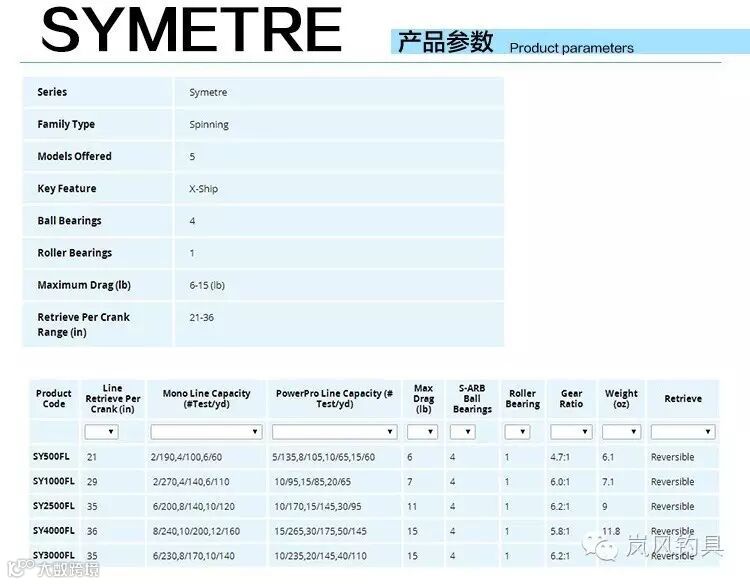The width and height of the screenshot is (750, 584).
Task: Click the SYMETRE title heading
Action: click(x=191, y=30)
